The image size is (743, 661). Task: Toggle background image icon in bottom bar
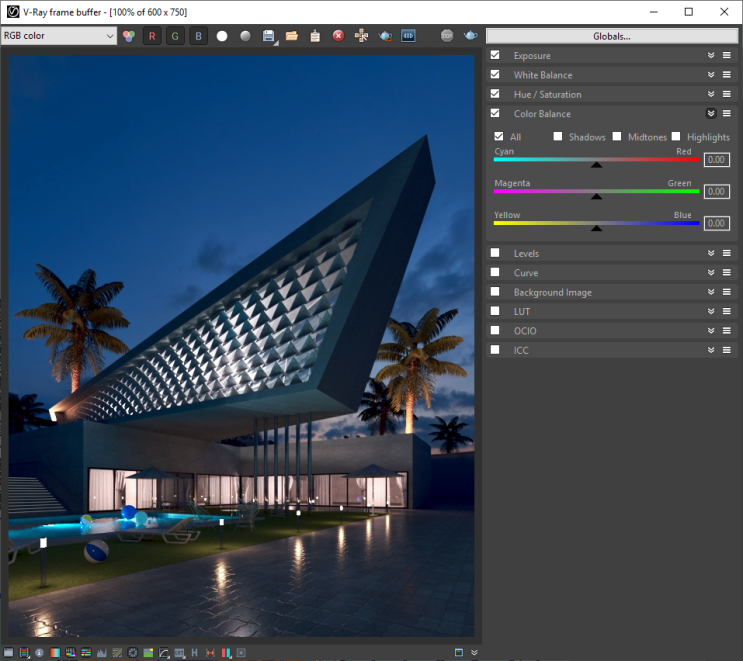point(148,653)
